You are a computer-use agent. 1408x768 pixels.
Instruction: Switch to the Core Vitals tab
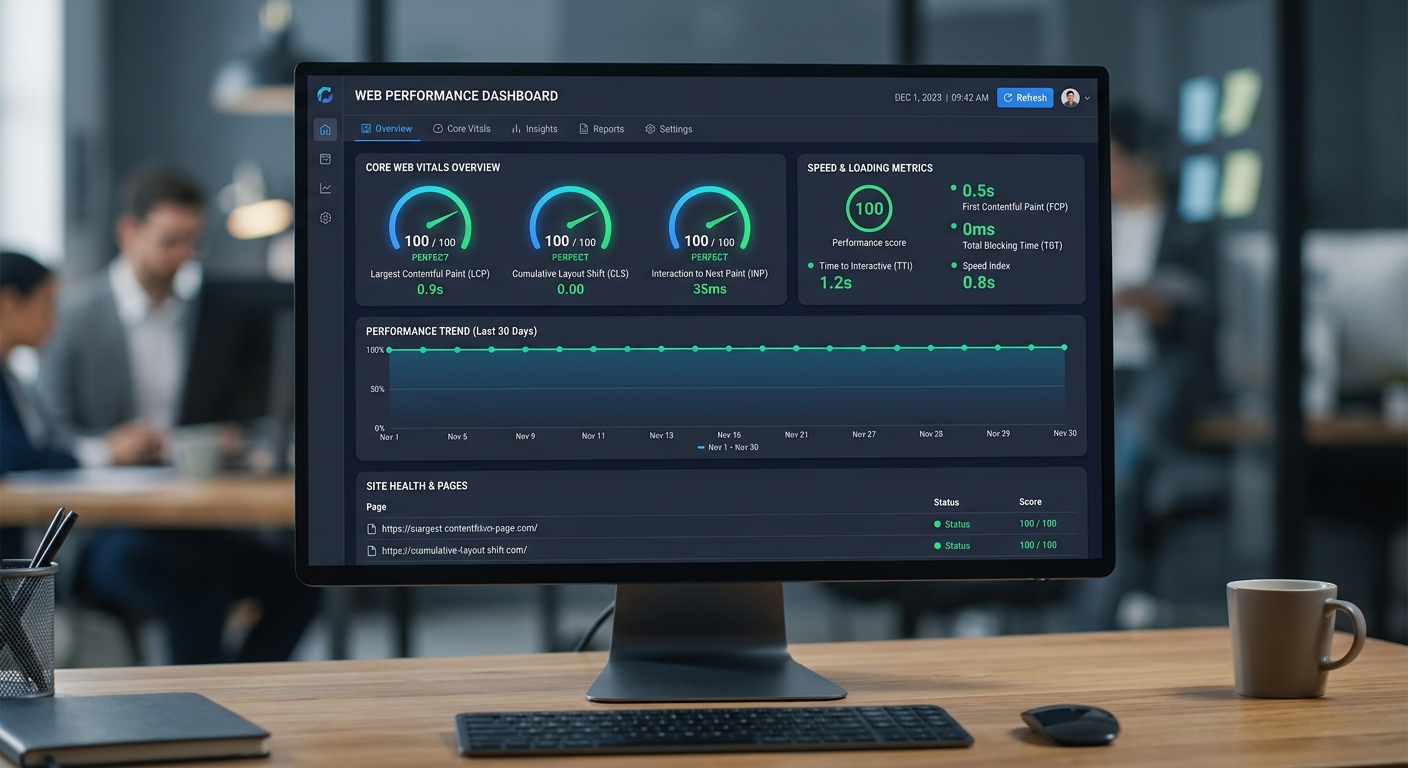click(x=462, y=129)
